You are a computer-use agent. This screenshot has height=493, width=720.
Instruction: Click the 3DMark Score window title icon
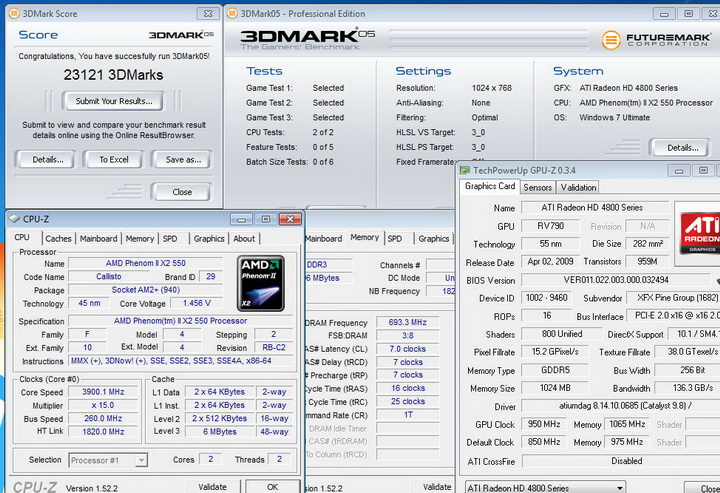tap(14, 13)
